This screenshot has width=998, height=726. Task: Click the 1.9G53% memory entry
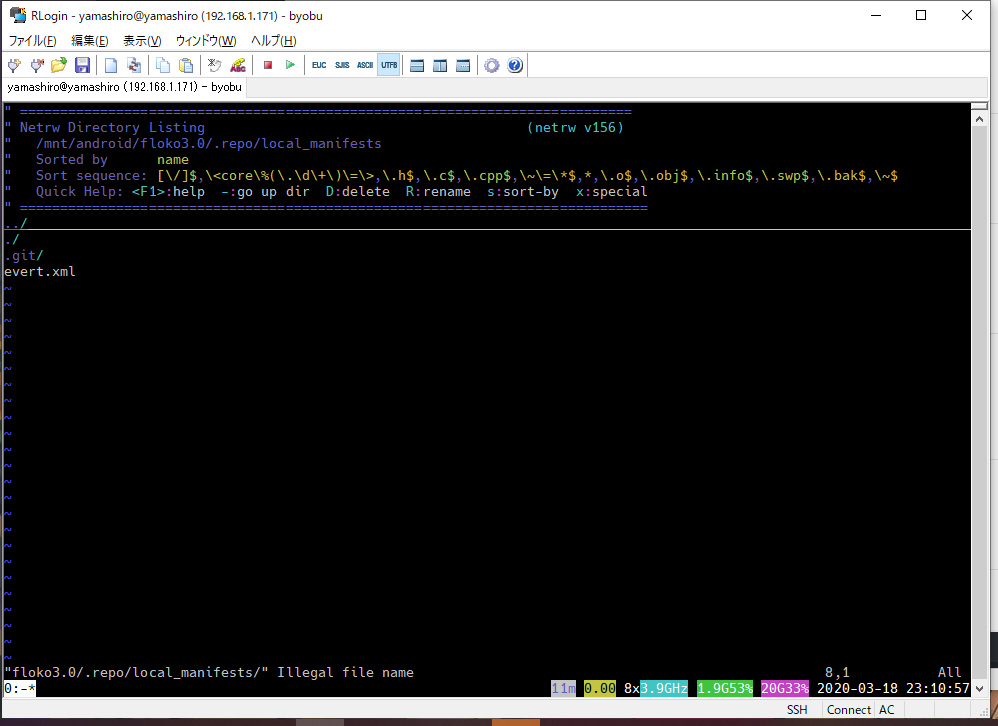[x=724, y=688]
